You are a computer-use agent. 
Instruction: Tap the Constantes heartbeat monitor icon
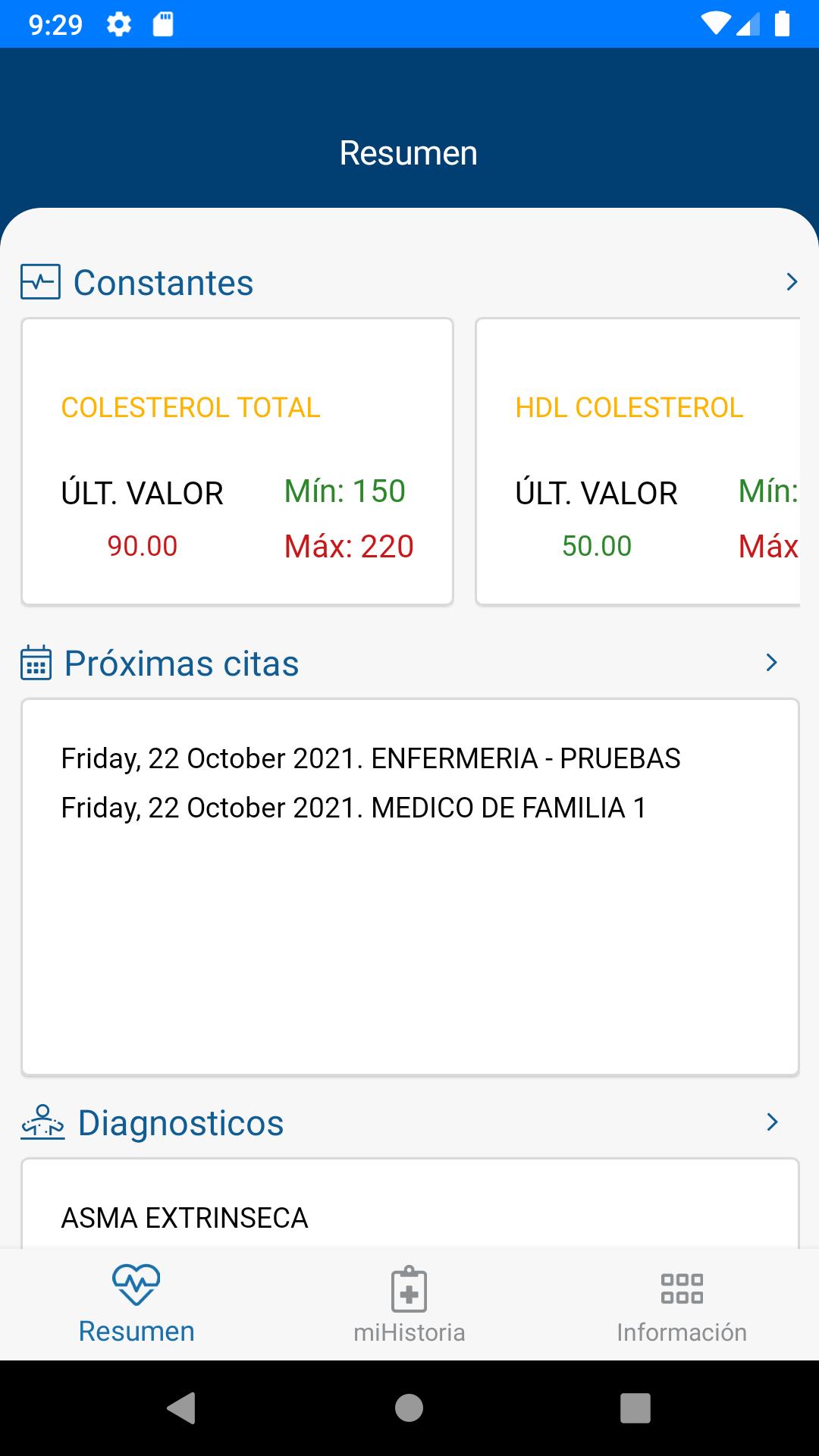coord(40,282)
